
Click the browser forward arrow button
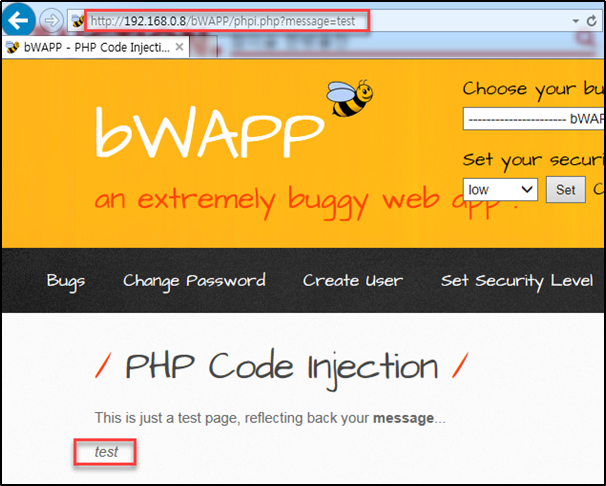coord(51,20)
